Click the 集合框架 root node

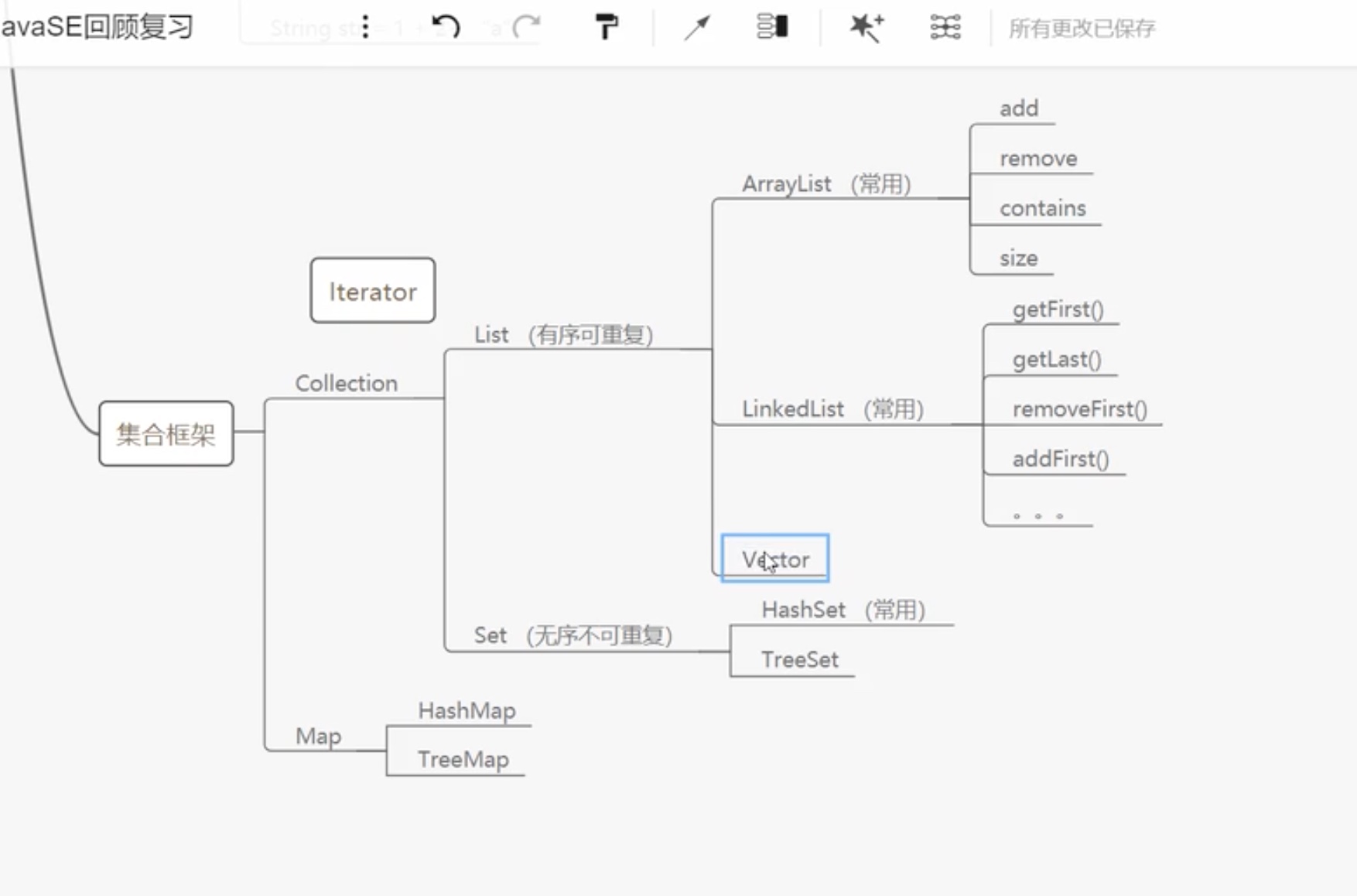[166, 434]
